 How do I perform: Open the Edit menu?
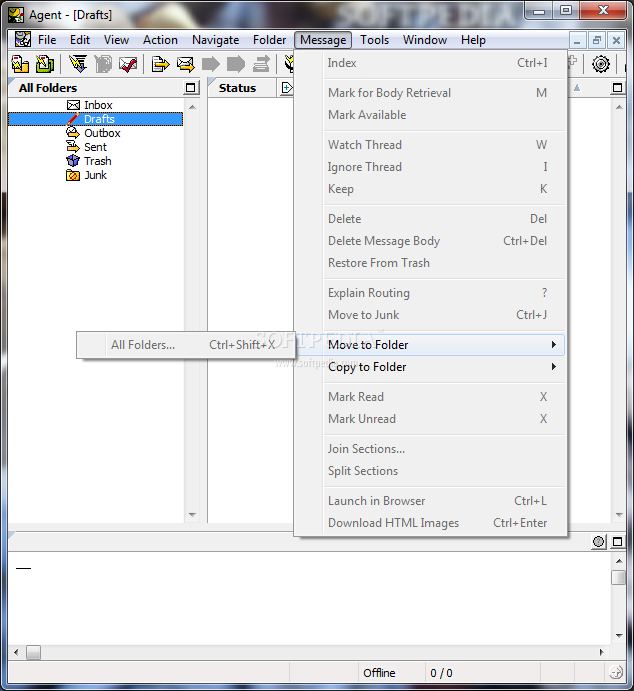pos(80,40)
